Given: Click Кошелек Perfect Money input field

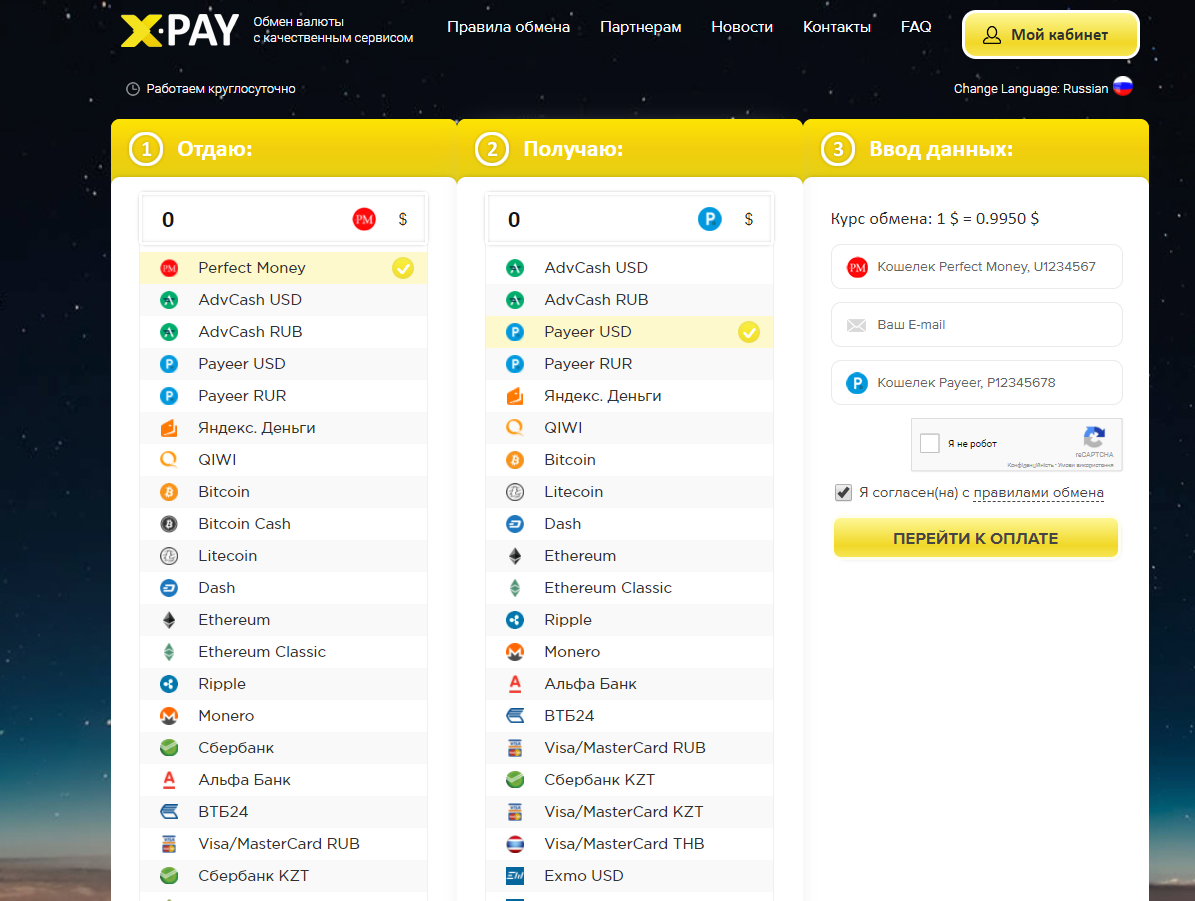Looking at the screenshot, I should pos(976,267).
